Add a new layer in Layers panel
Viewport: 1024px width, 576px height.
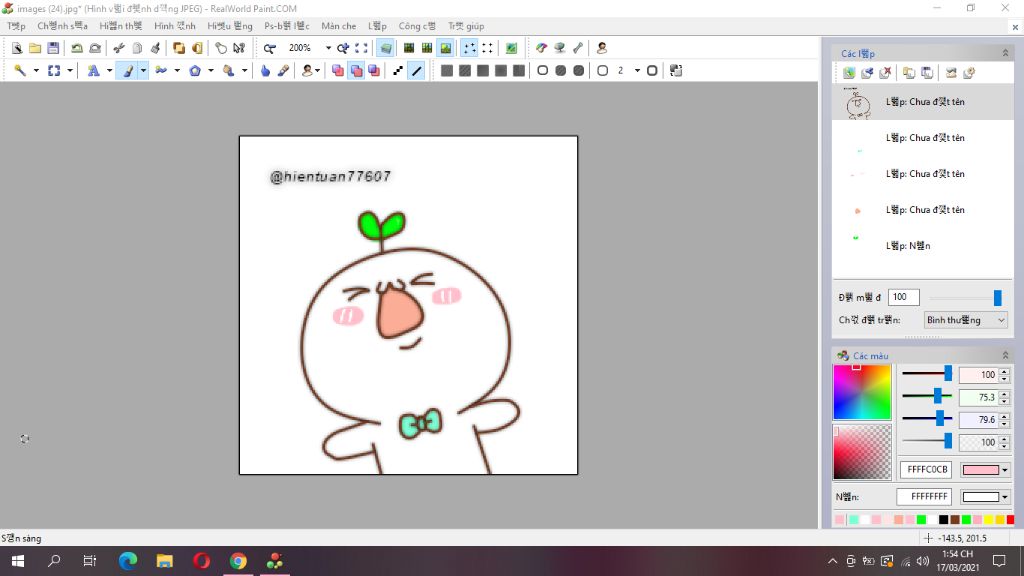[x=849, y=72]
